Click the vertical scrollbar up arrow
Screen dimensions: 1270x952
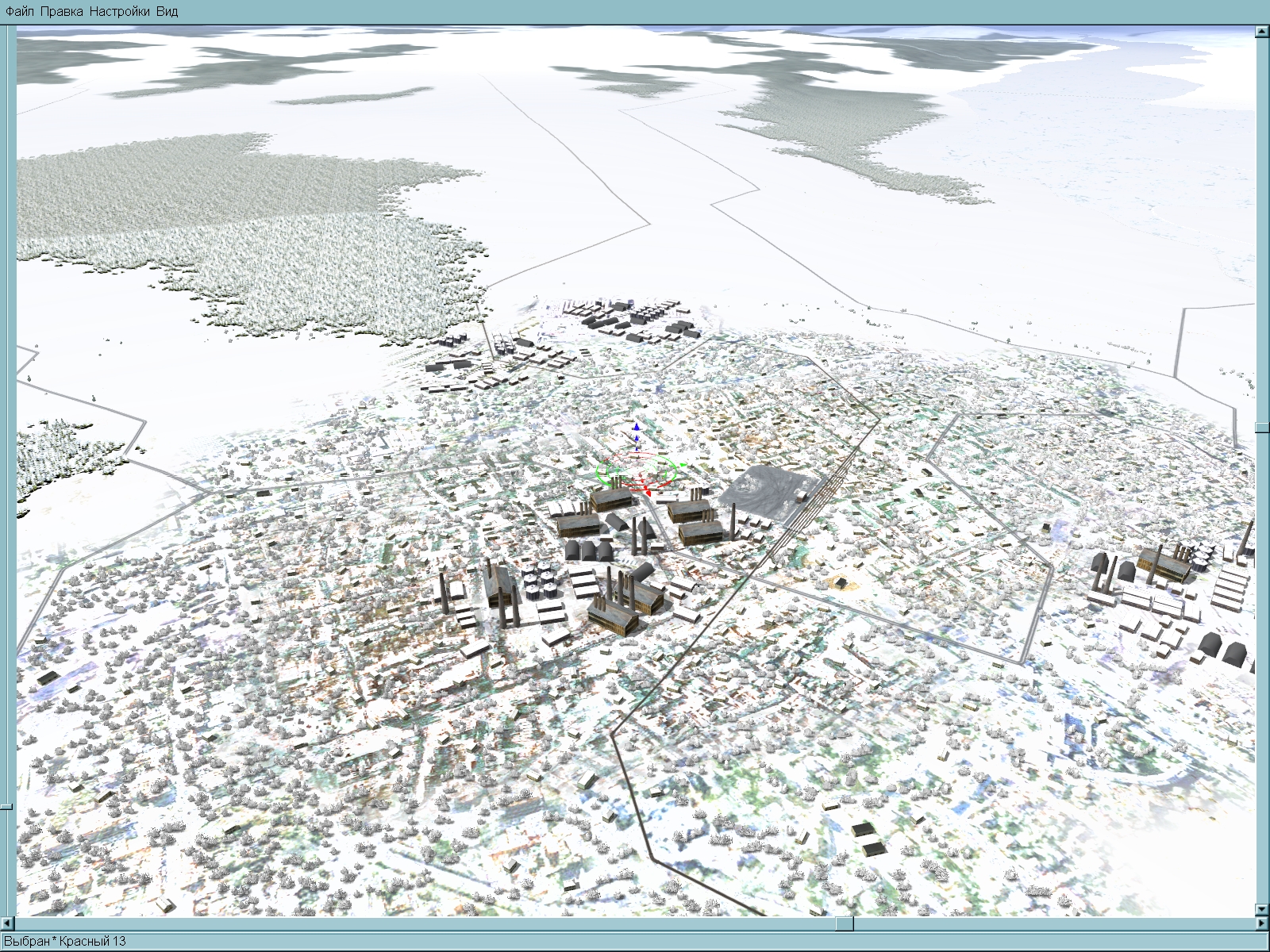[1261, 32]
